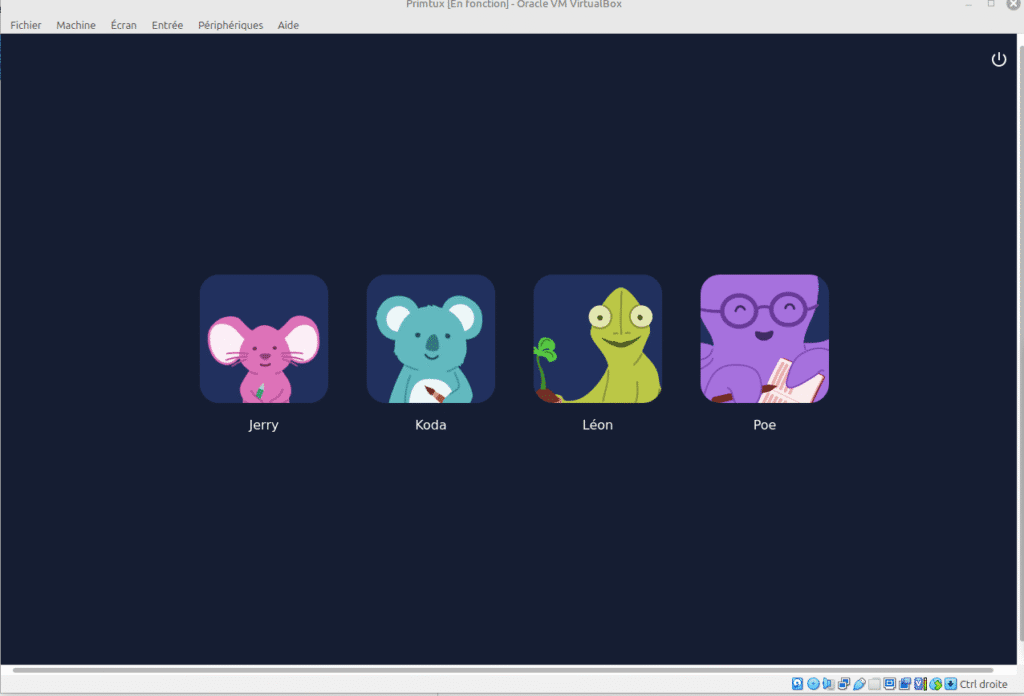The width and height of the screenshot is (1024, 696).
Task: Click the network adapter status icon
Action: (x=844, y=684)
